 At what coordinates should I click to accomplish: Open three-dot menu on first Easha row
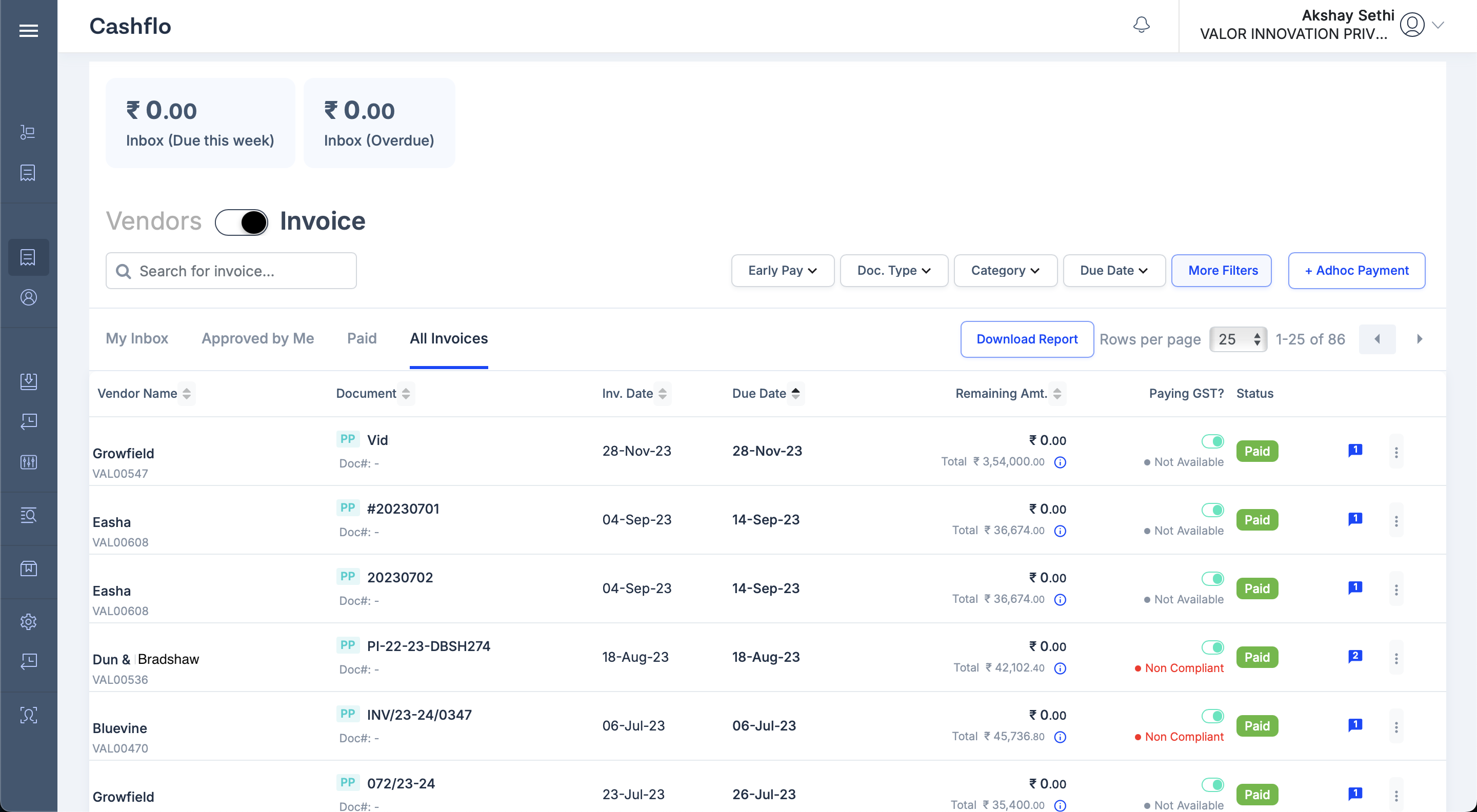click(x=1396, y=520)
